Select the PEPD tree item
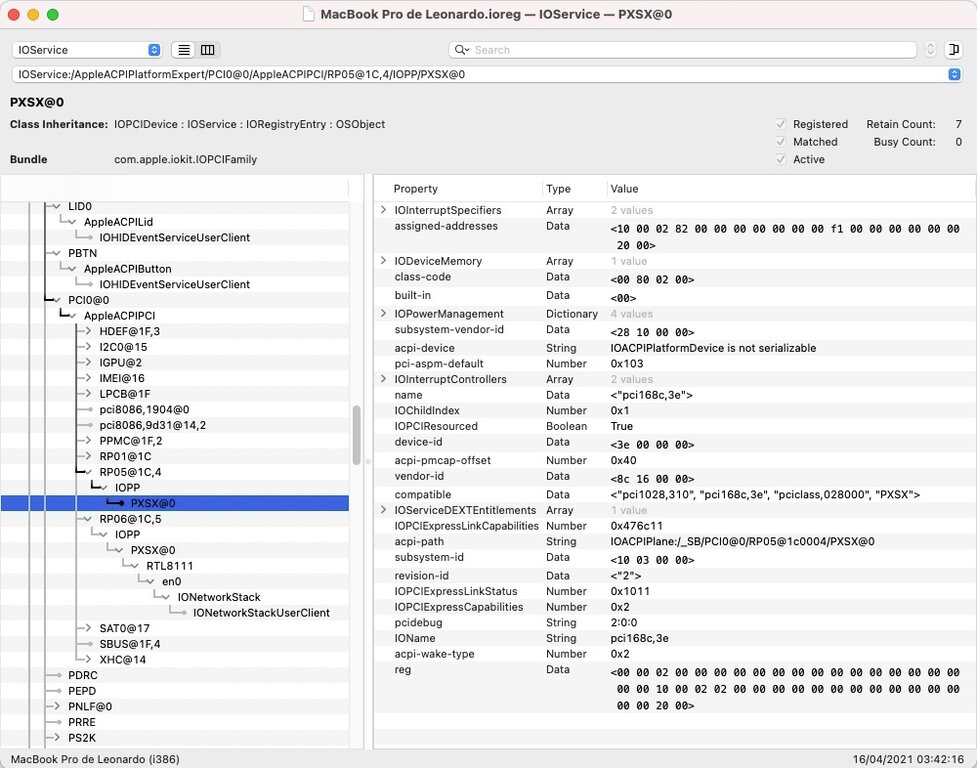The image size is (977, 768). pyautogui.click(x=82, y=690)
